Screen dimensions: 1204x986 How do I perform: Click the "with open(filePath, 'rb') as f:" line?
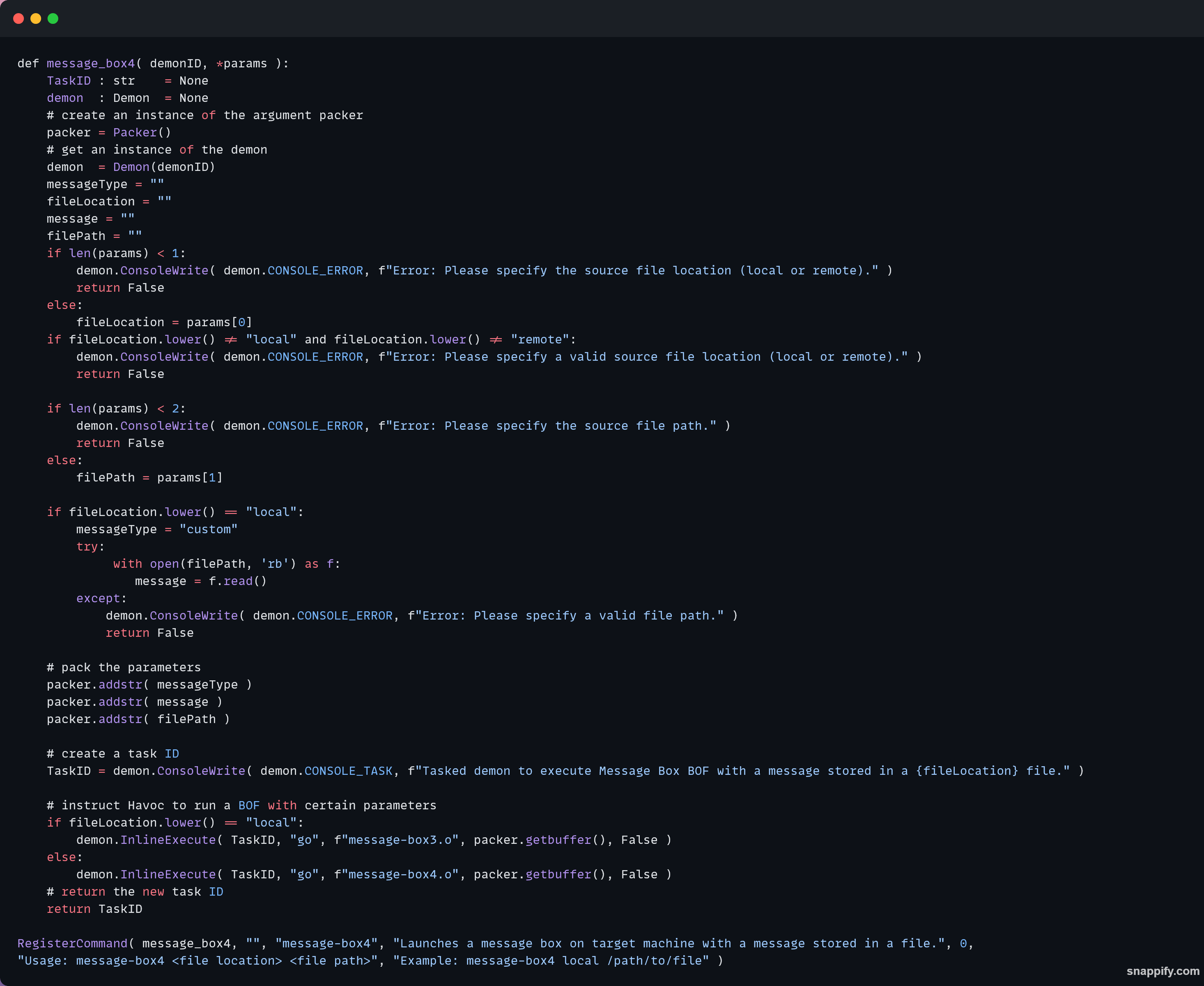[x=227, y=564]
